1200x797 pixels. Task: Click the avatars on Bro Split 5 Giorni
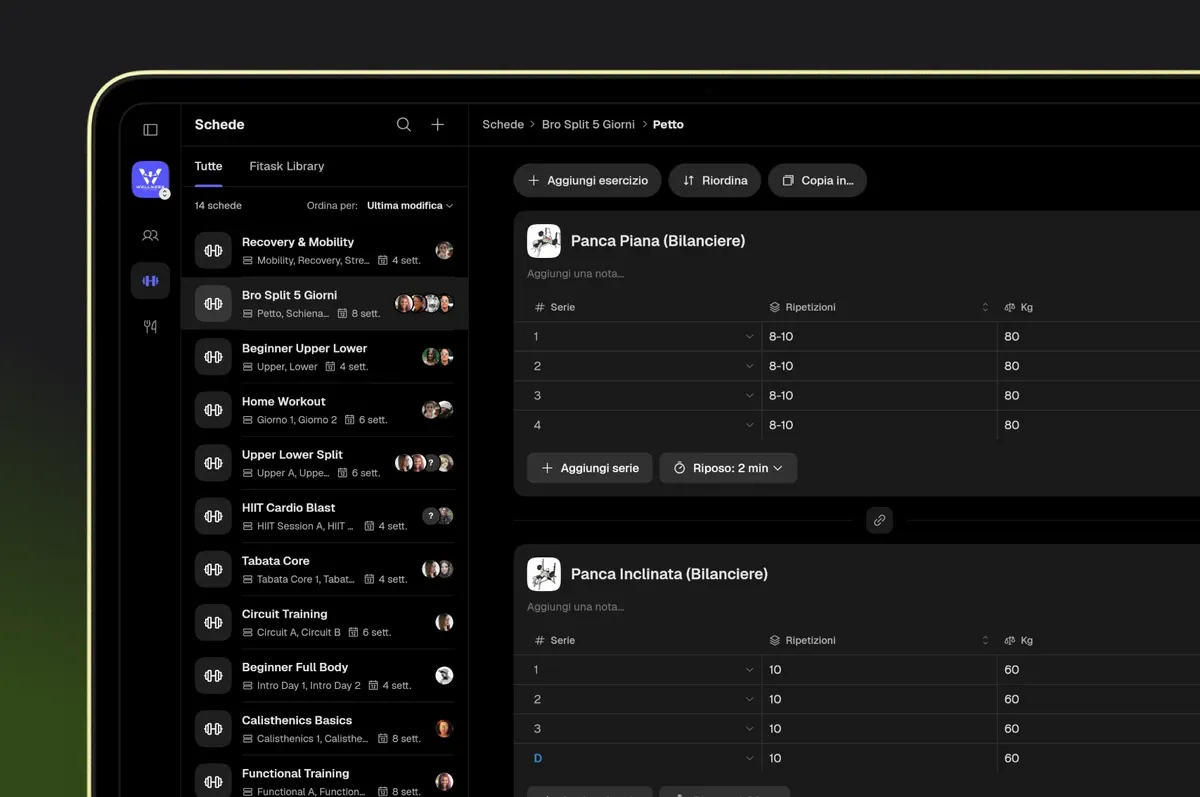pyautogui.click(x=425, y=303)
